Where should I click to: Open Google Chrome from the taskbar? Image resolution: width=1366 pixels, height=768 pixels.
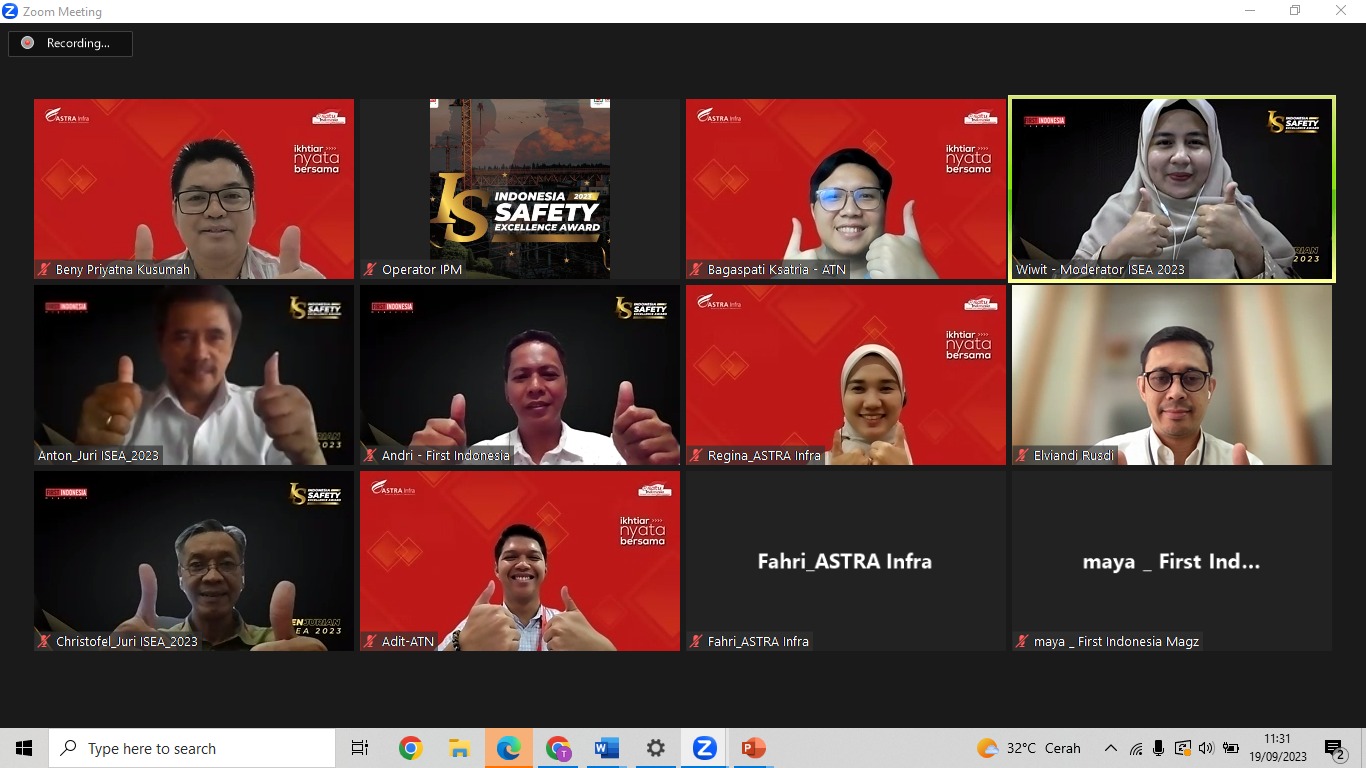point(410,748)
